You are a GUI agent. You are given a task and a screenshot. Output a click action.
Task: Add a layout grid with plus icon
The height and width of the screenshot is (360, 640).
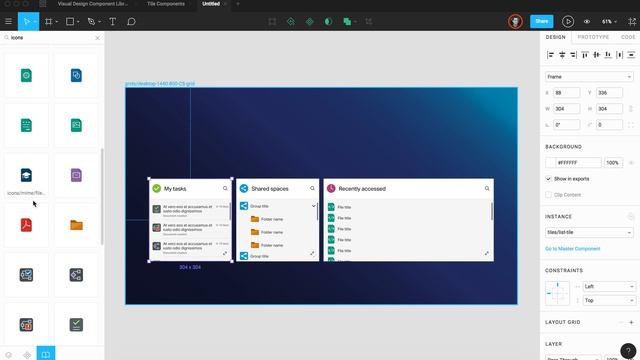tap(631, 322)
